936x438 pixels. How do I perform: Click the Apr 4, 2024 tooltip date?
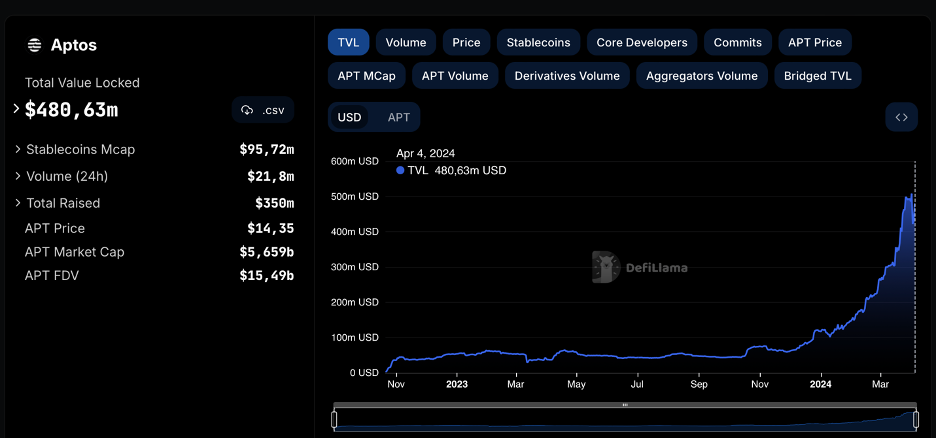(x=426, y=154)
